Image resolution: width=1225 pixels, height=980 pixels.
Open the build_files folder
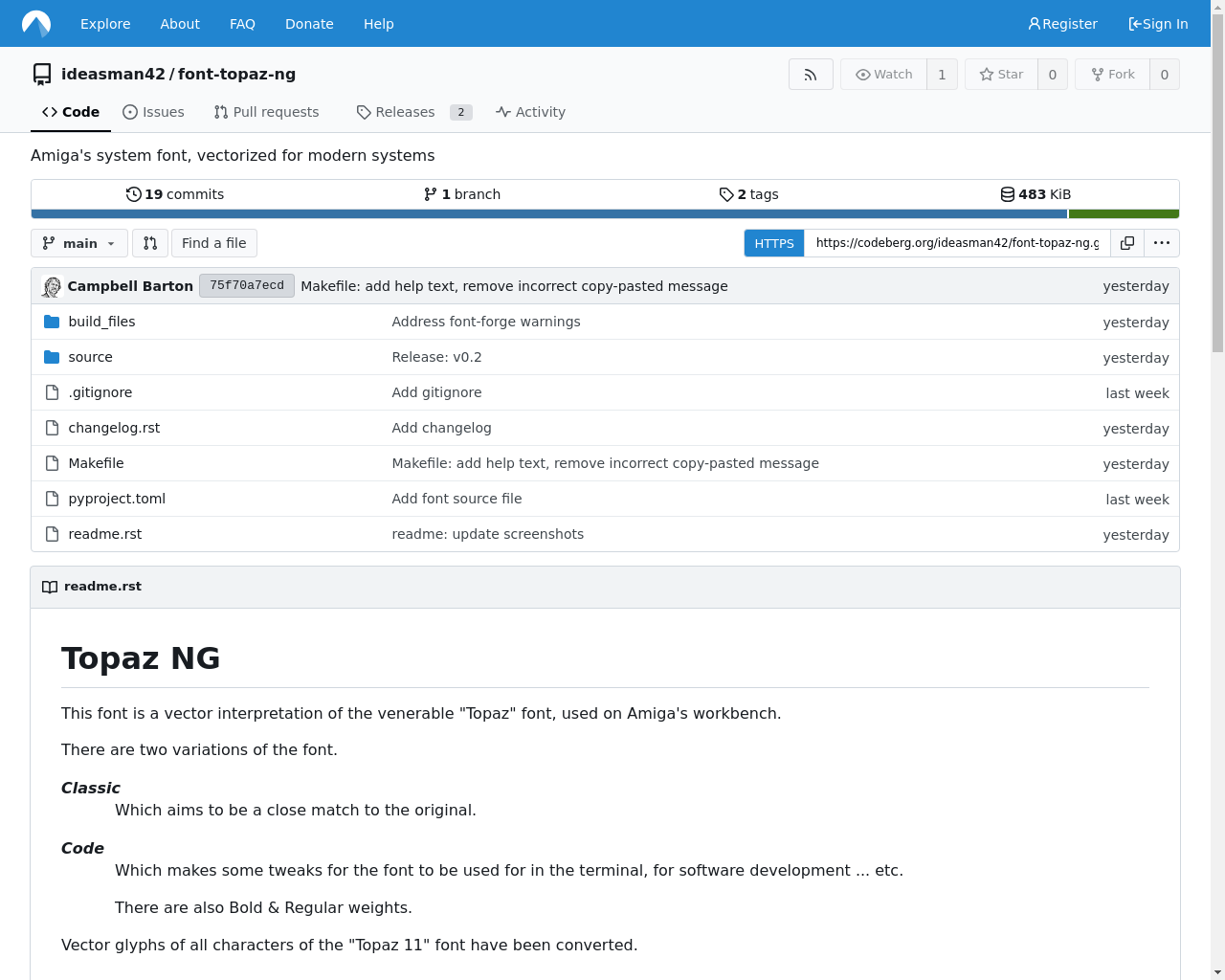[101, 322]
